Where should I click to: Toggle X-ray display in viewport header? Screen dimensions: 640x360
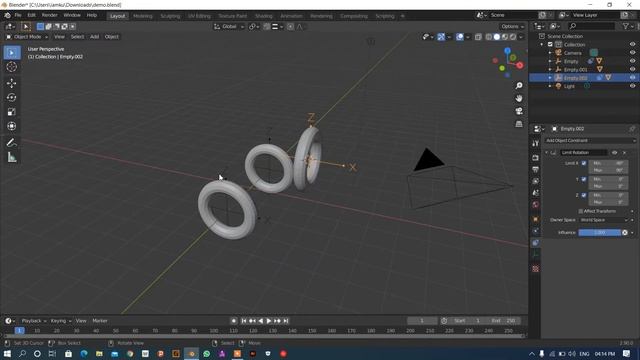[x=478, y=37]
